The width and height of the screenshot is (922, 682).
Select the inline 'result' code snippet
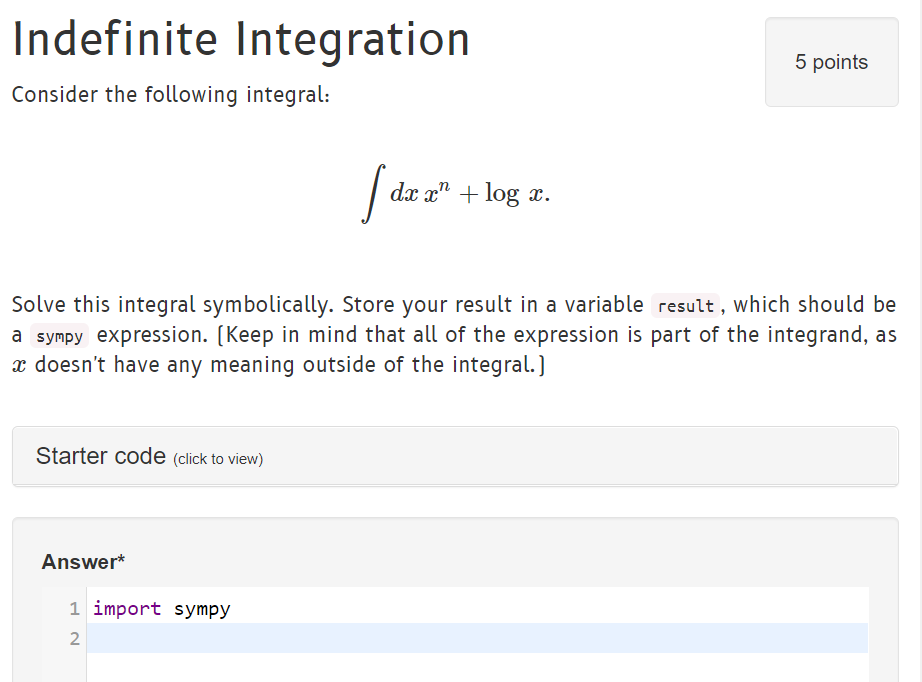(x=686, y=305)
